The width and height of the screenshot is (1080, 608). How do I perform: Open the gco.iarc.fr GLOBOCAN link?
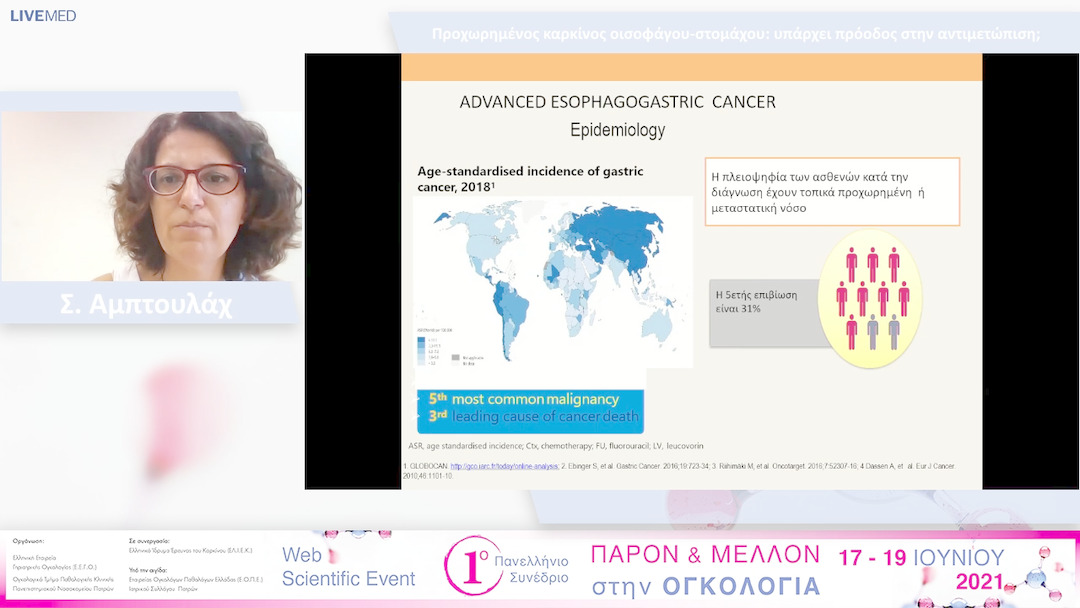(504, 466)
